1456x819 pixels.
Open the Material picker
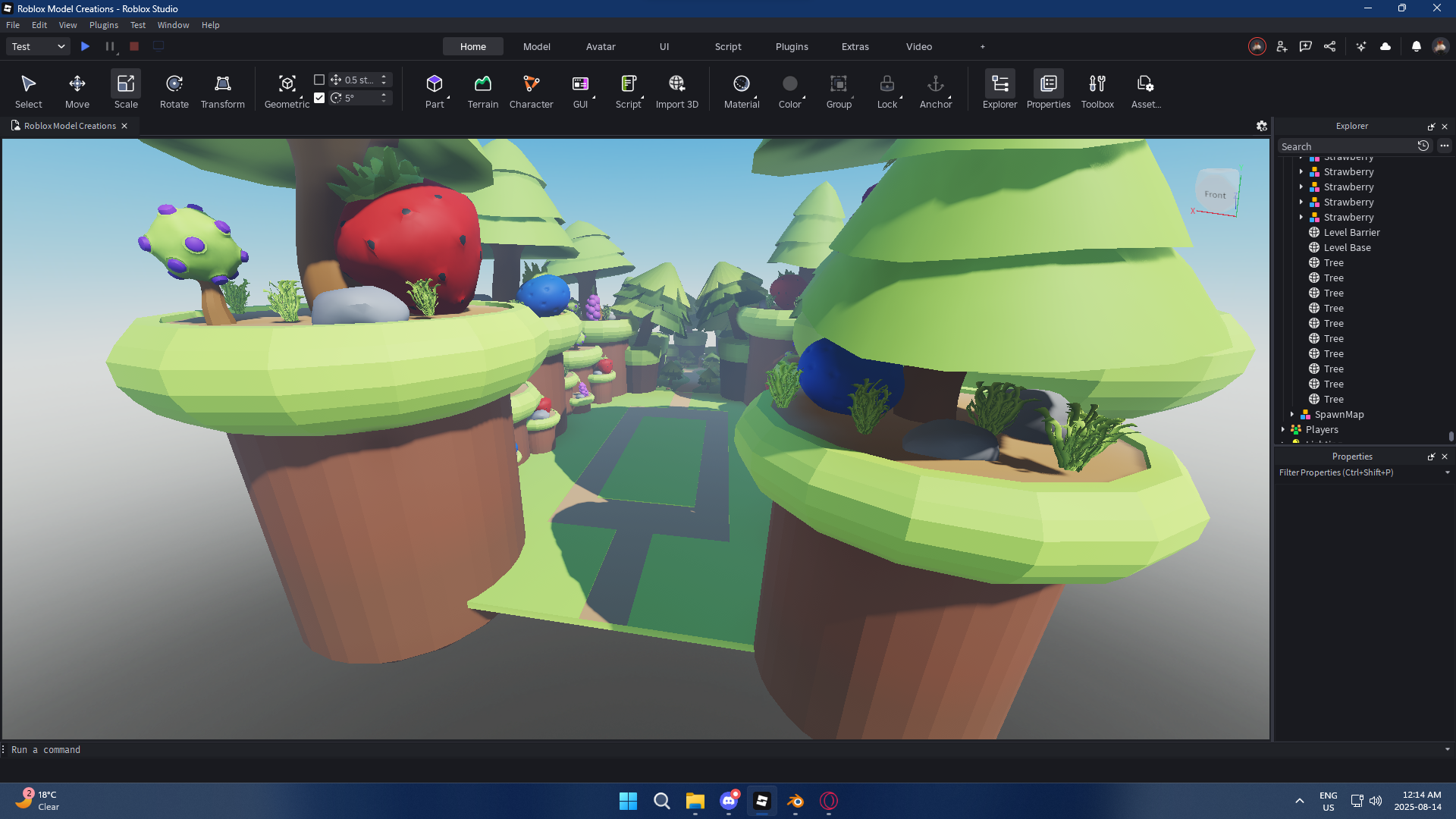(741, 89)
